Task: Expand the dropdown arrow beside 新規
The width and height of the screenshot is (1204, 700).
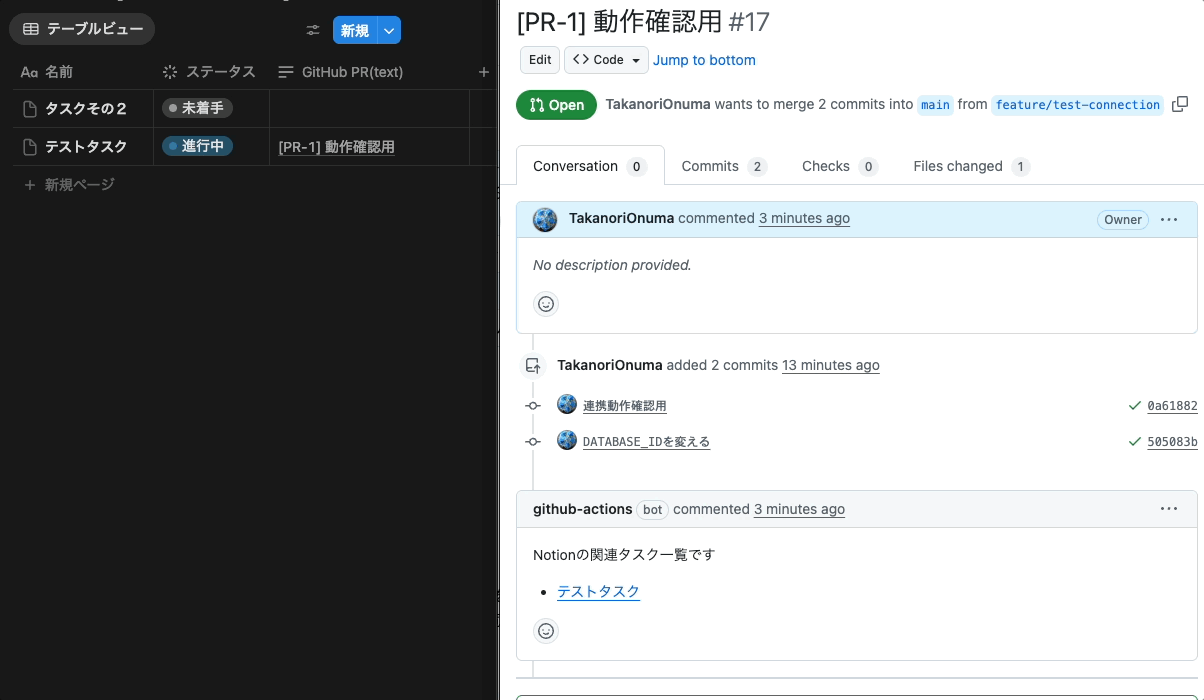Action: point(390,31)
